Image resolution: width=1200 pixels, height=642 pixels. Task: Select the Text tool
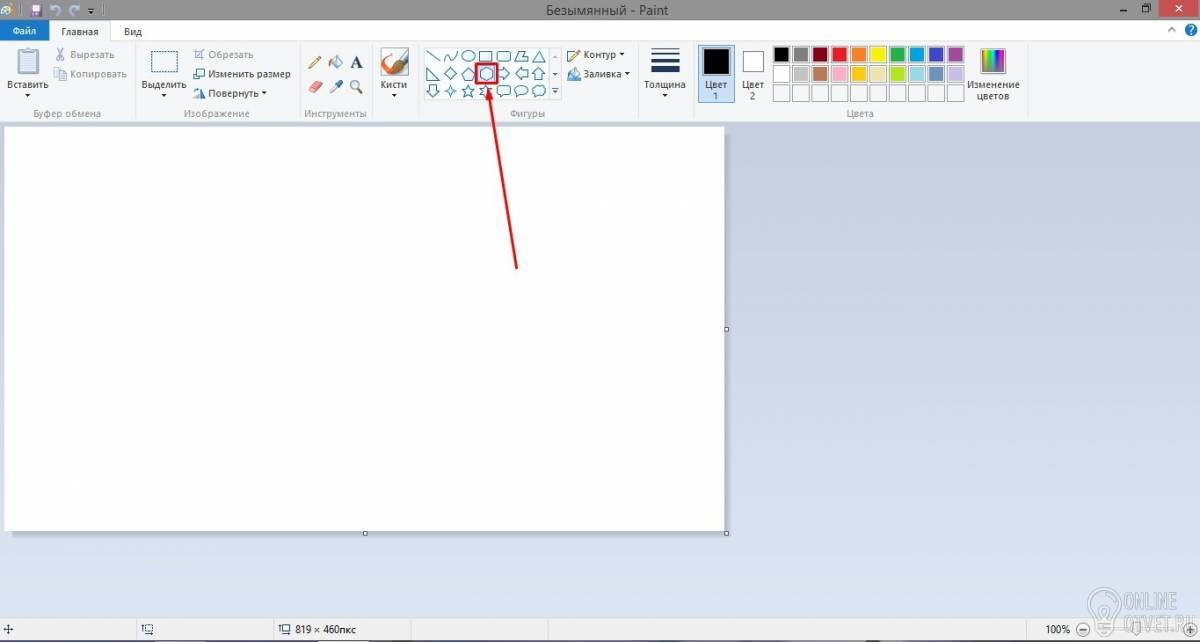pyautogui.click(x=356, y=62)
